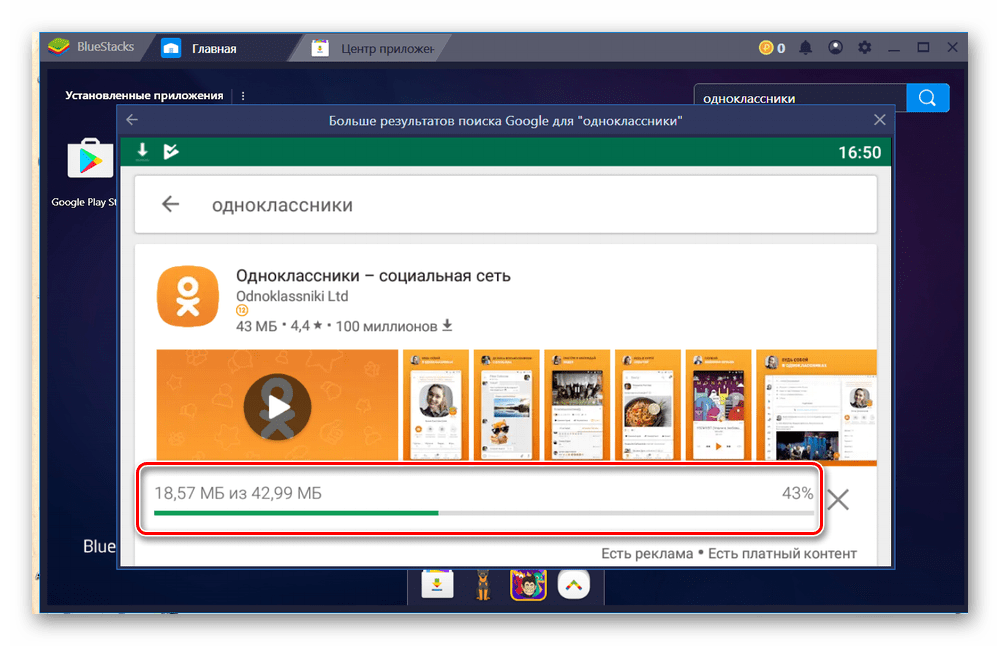Click the blue magnifier search button
1000x646 pixels.
click(927, 98)
